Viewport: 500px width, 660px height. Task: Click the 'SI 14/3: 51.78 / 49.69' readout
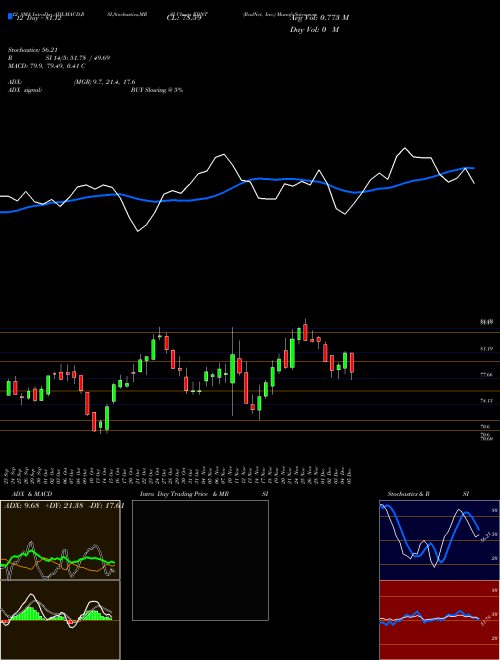click(78, 58)
